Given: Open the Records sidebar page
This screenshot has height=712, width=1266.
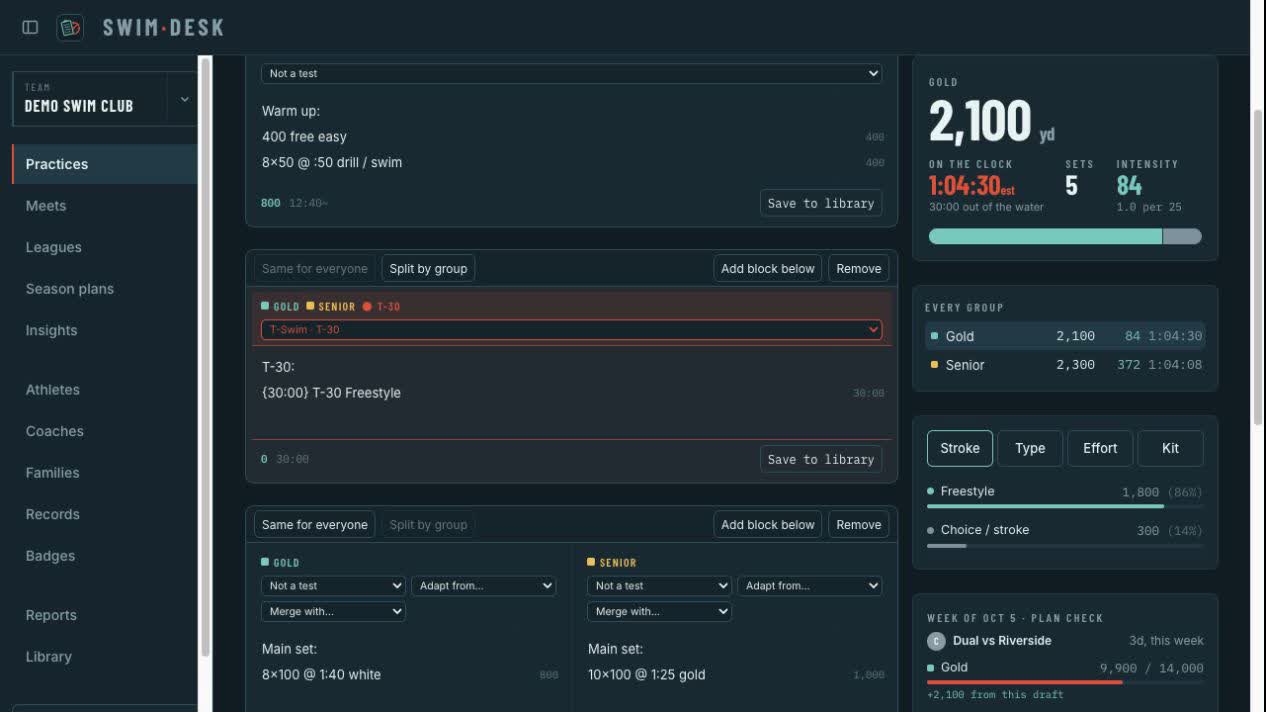Looking at the screenshot, I should point(105,514).
